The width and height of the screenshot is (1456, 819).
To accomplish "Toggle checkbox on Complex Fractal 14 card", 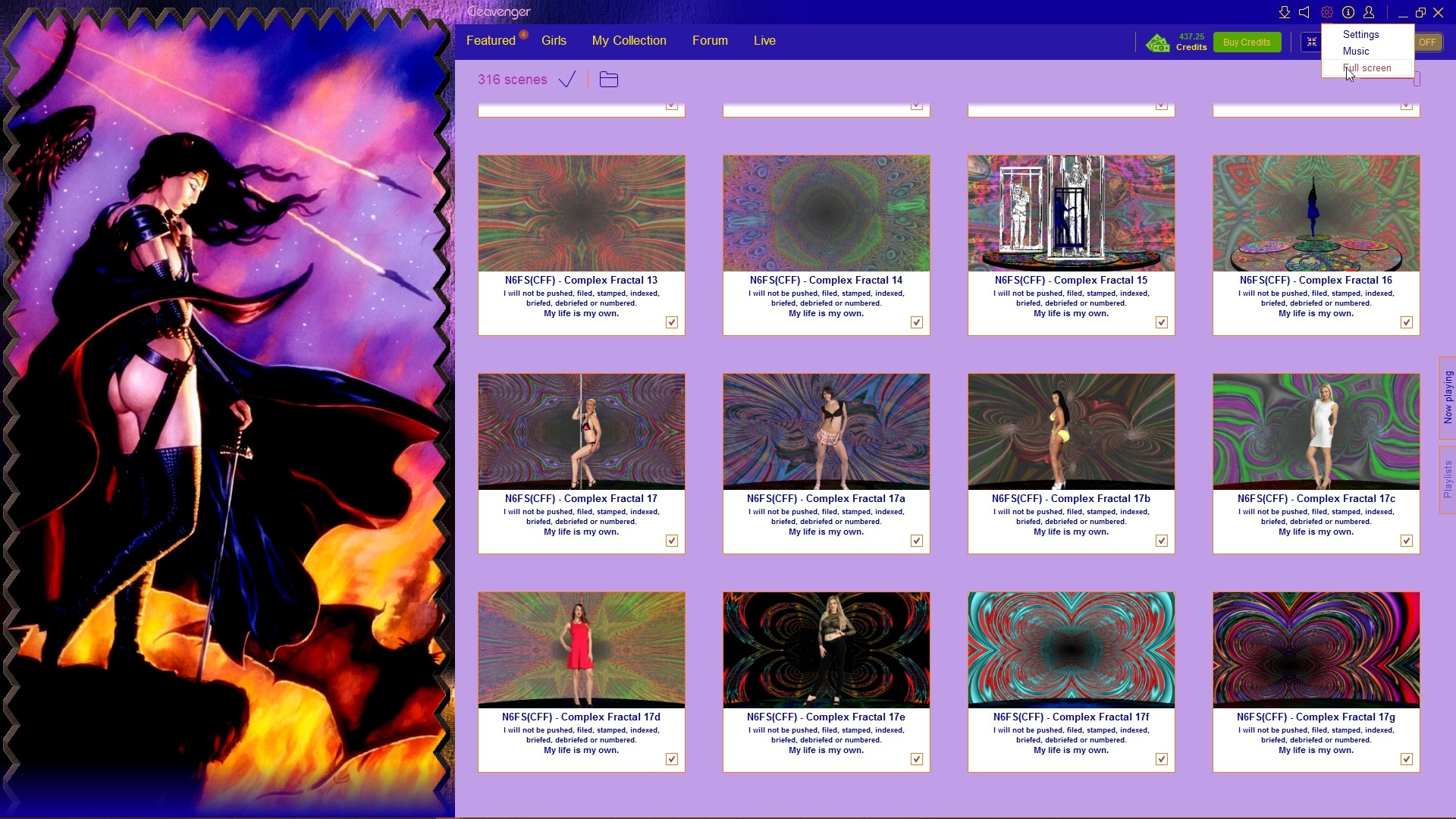I will (x=917, y=322).
